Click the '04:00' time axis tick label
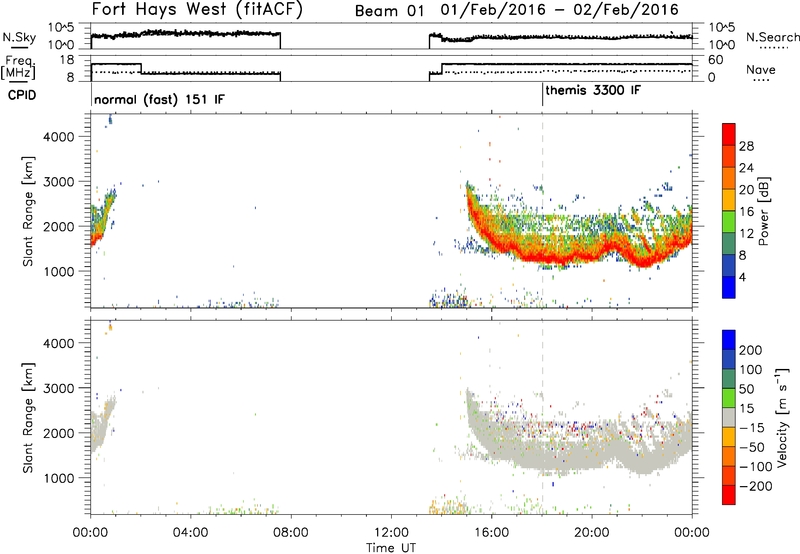The height and width of the screenshot is (554, 800). tap(191, 533)
